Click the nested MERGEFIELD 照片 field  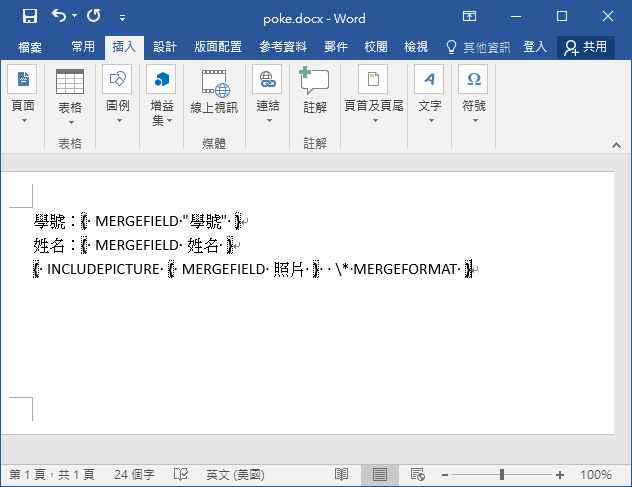point(244,269)
